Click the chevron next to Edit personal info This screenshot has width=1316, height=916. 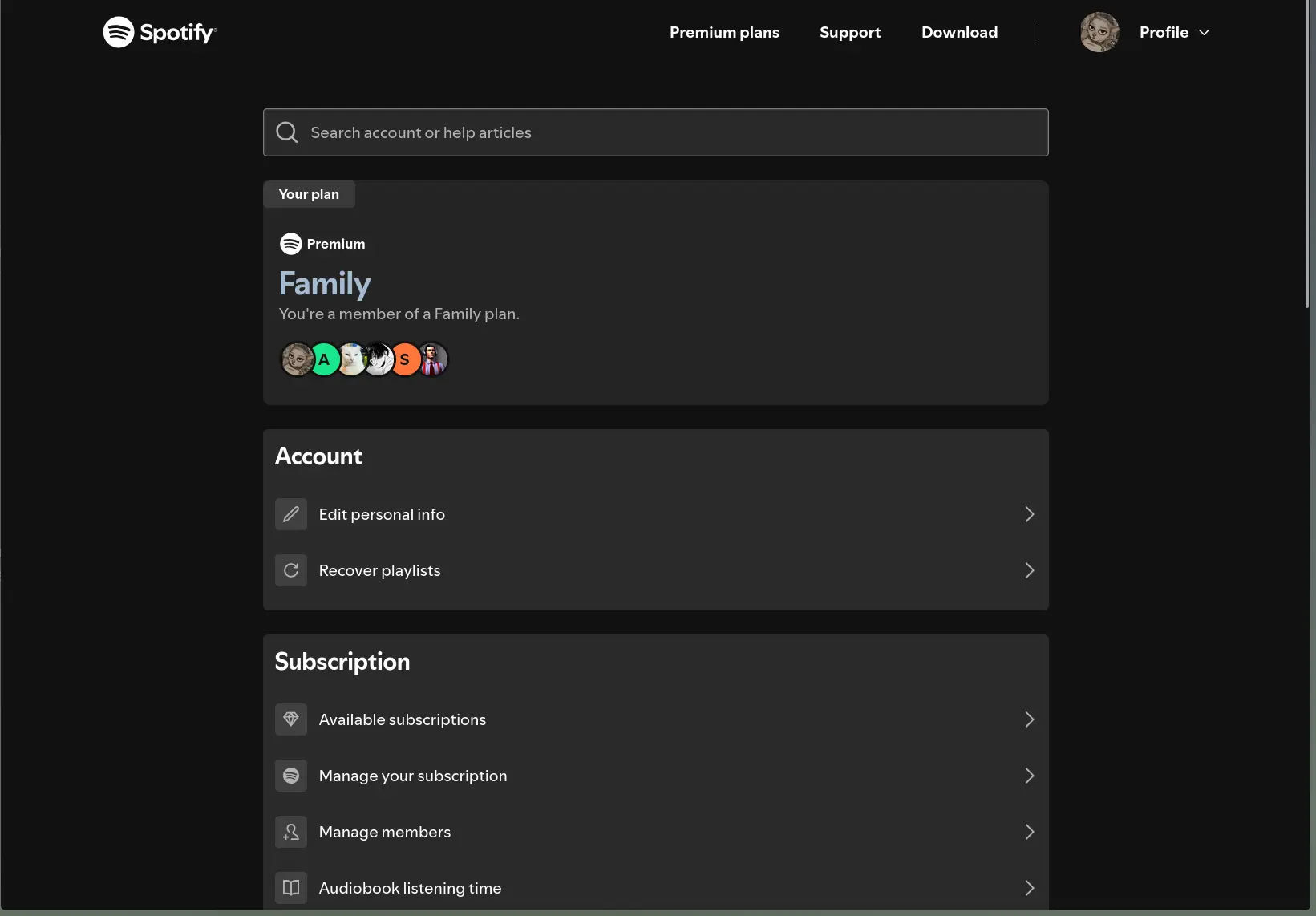click(1030, 514)
